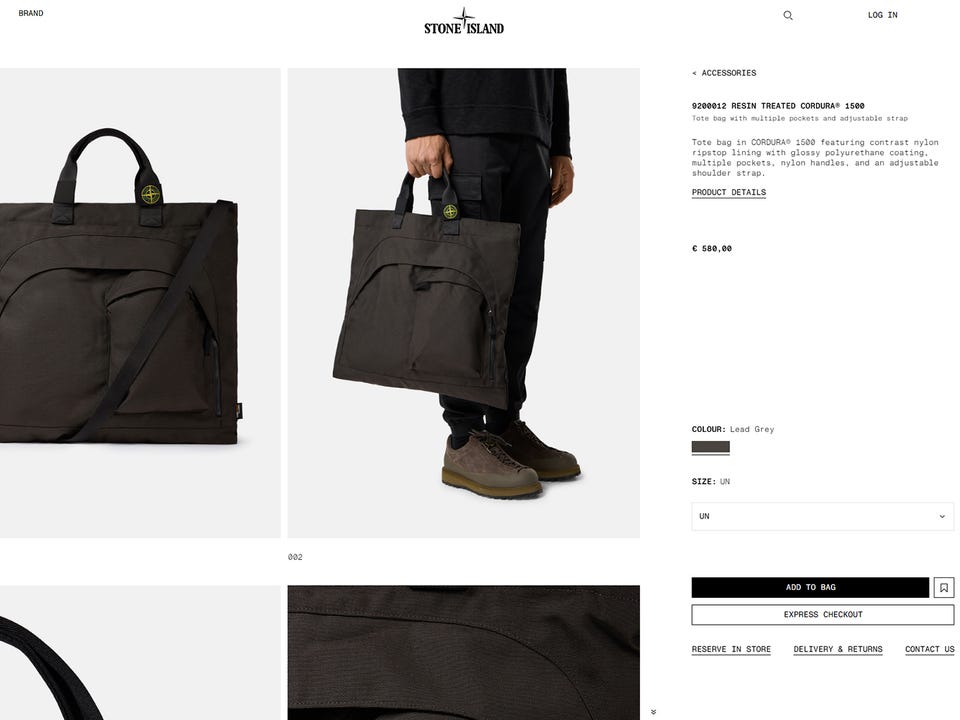Open DELIVERY & RETURNS link
Screen dimensions: 960x720
coord(838,650)
